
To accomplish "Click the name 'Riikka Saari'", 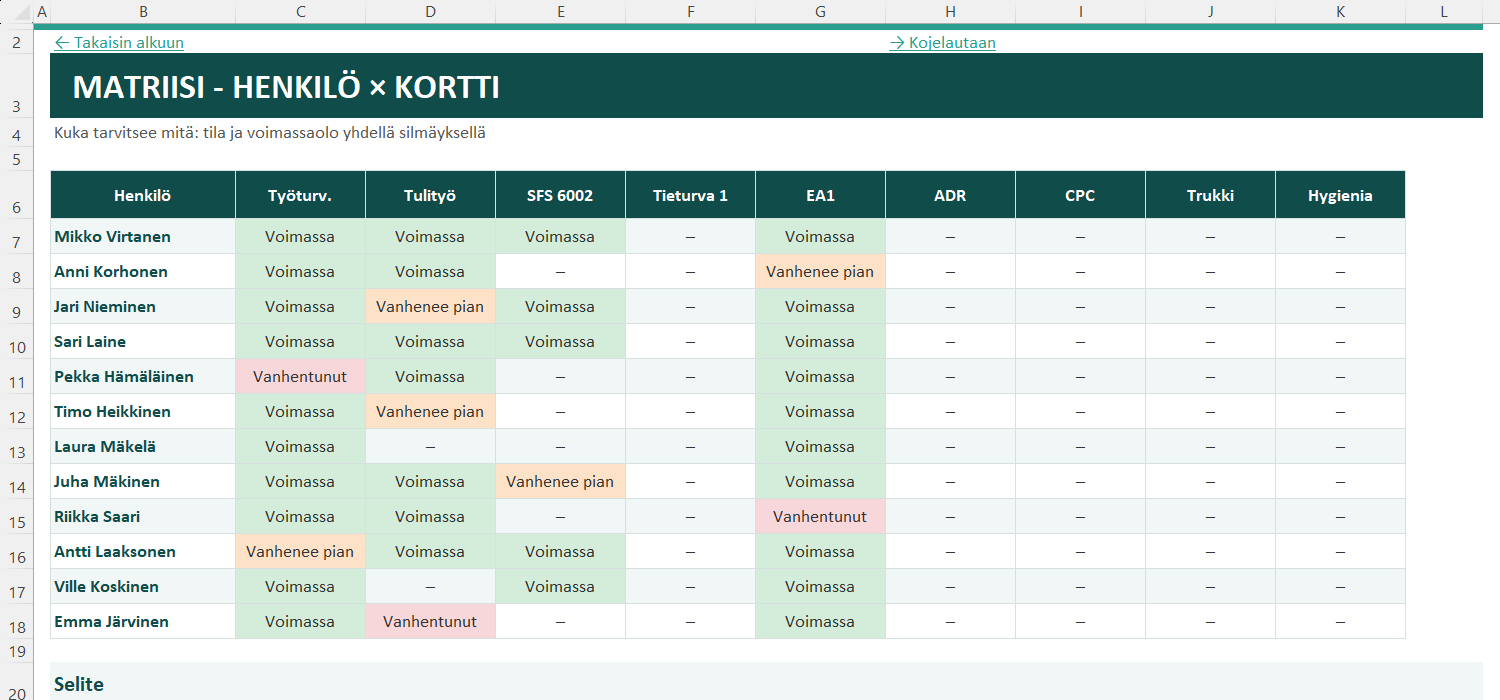I will (x=97, y=517).
